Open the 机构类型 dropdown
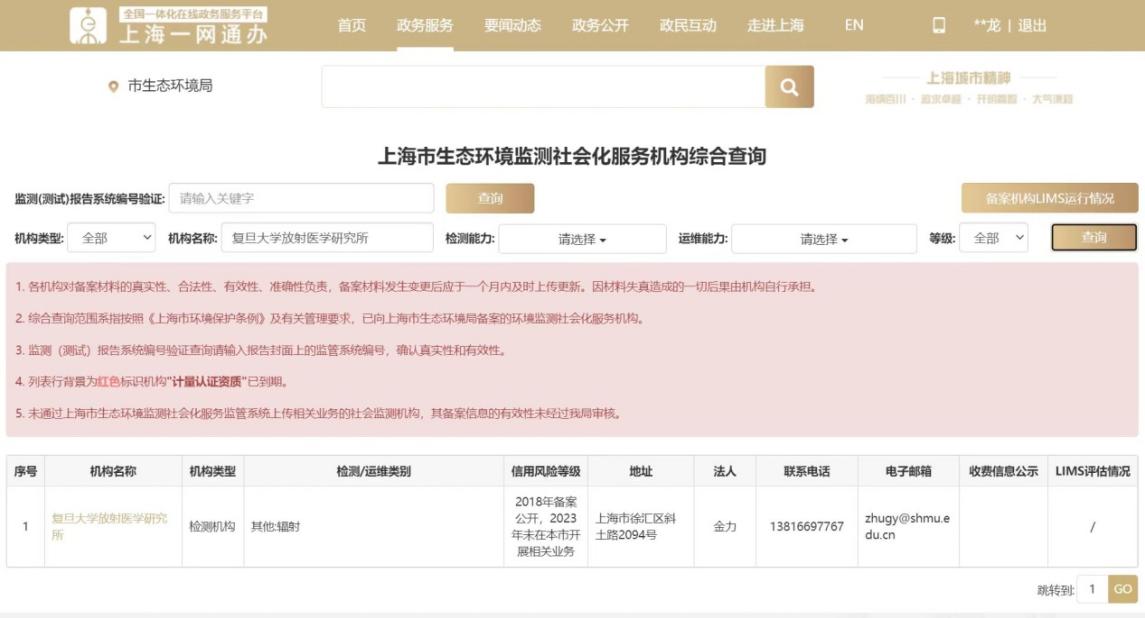1145x618 pixels. [x=111, y=238]
